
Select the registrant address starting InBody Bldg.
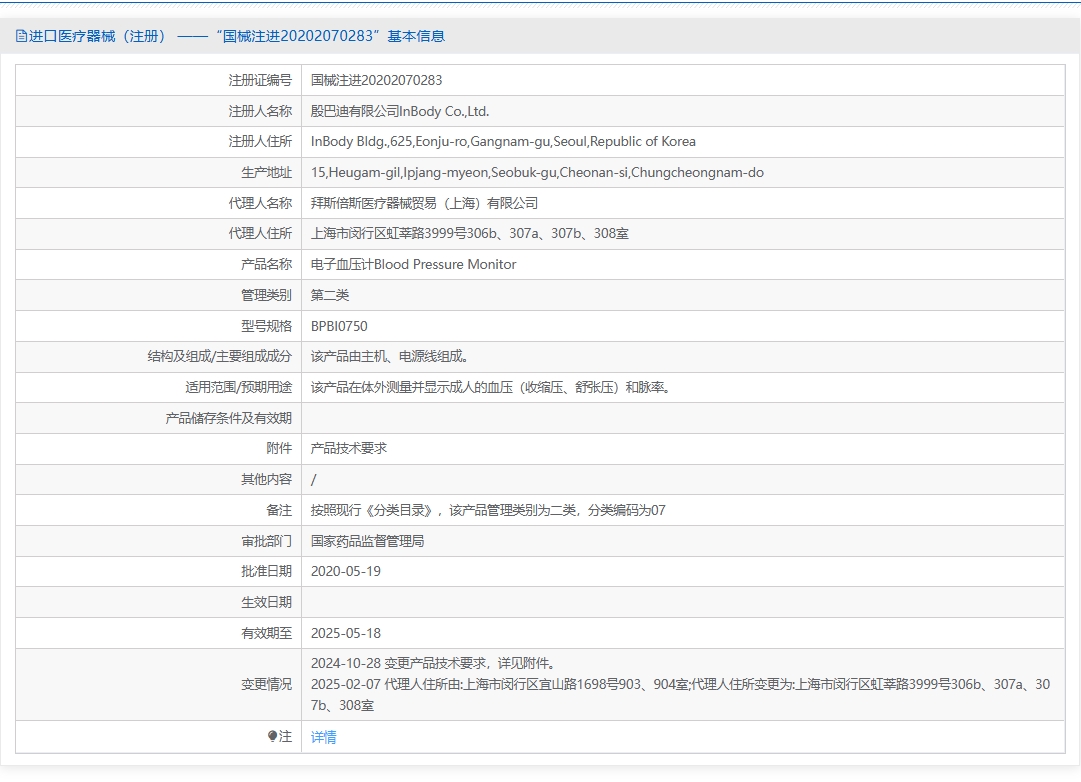tap(503, 141)
